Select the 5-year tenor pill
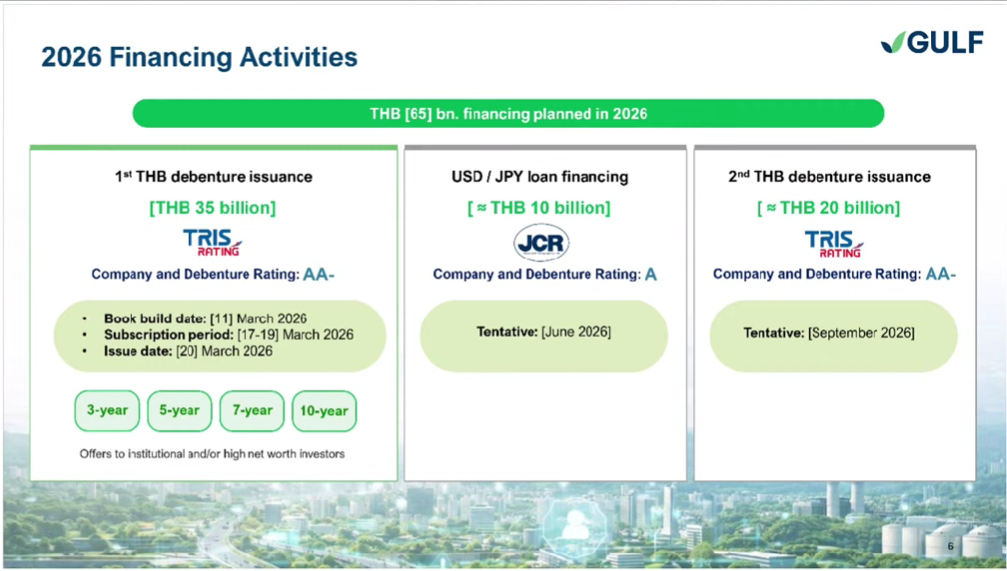1007x571 pixels. (180, 410)
